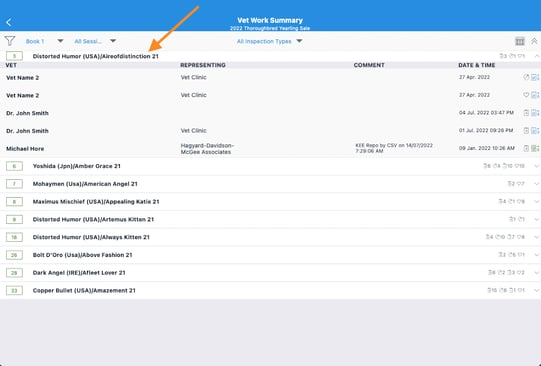Click lot number box 33
Viewport: 541px width, 366px height.
tap(14, 290)
